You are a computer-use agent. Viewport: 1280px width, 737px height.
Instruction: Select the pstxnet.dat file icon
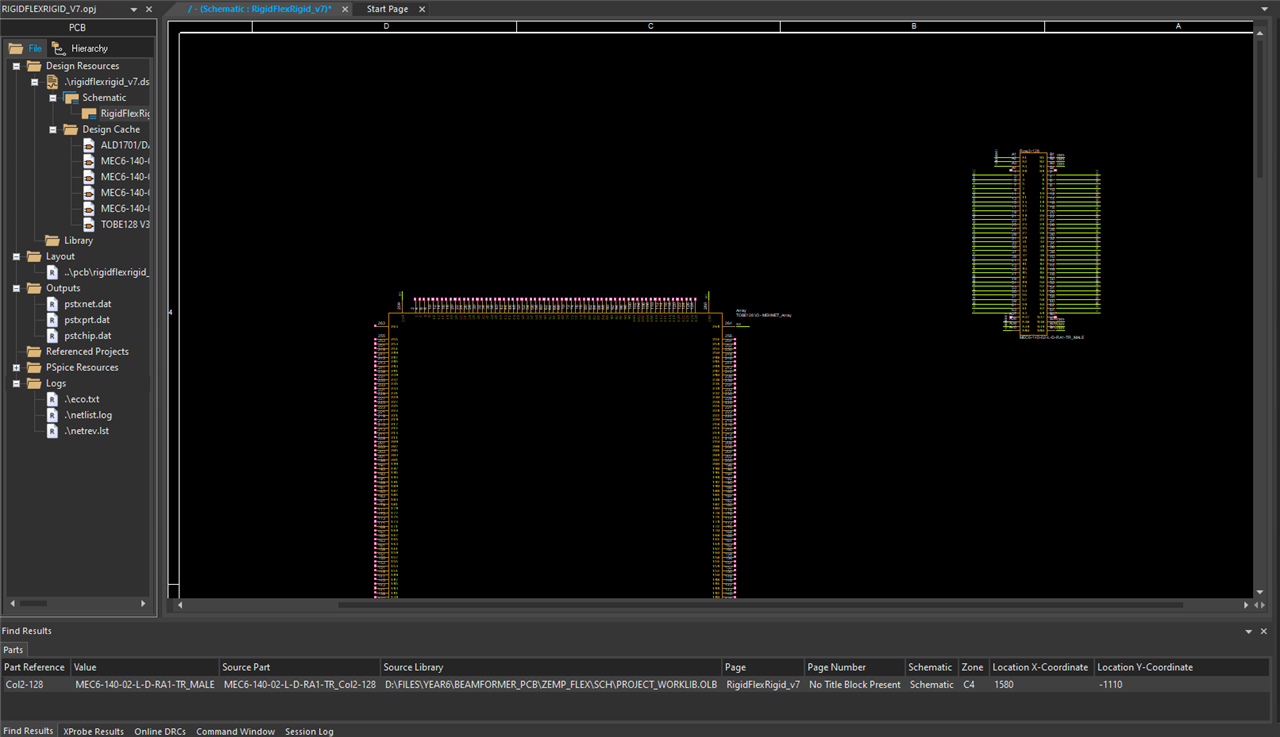(x=53, y=304)
